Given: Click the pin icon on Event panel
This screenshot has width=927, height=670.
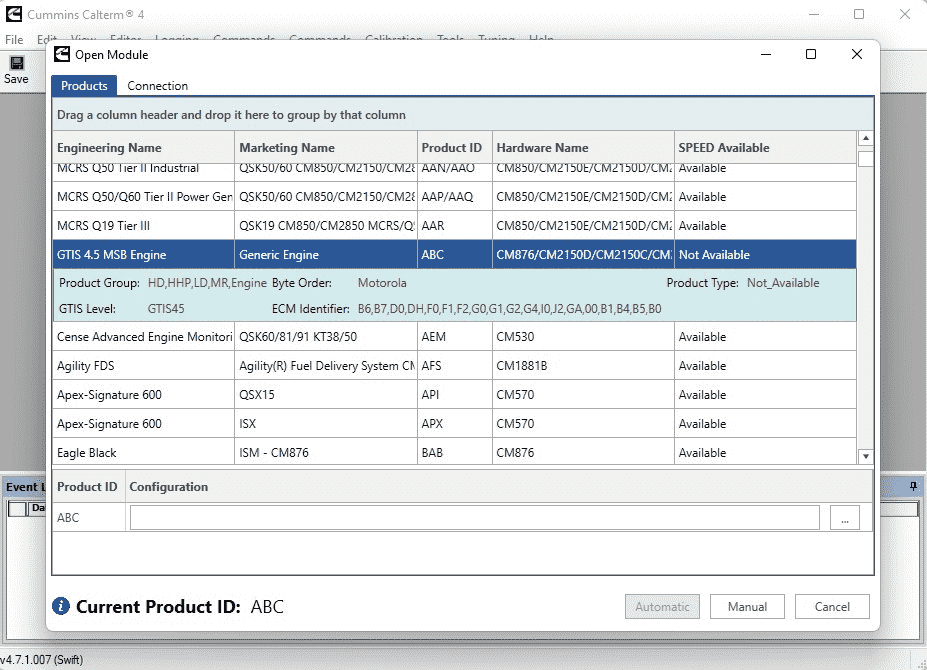Looking at the screenshot, I should pos(913,486).
